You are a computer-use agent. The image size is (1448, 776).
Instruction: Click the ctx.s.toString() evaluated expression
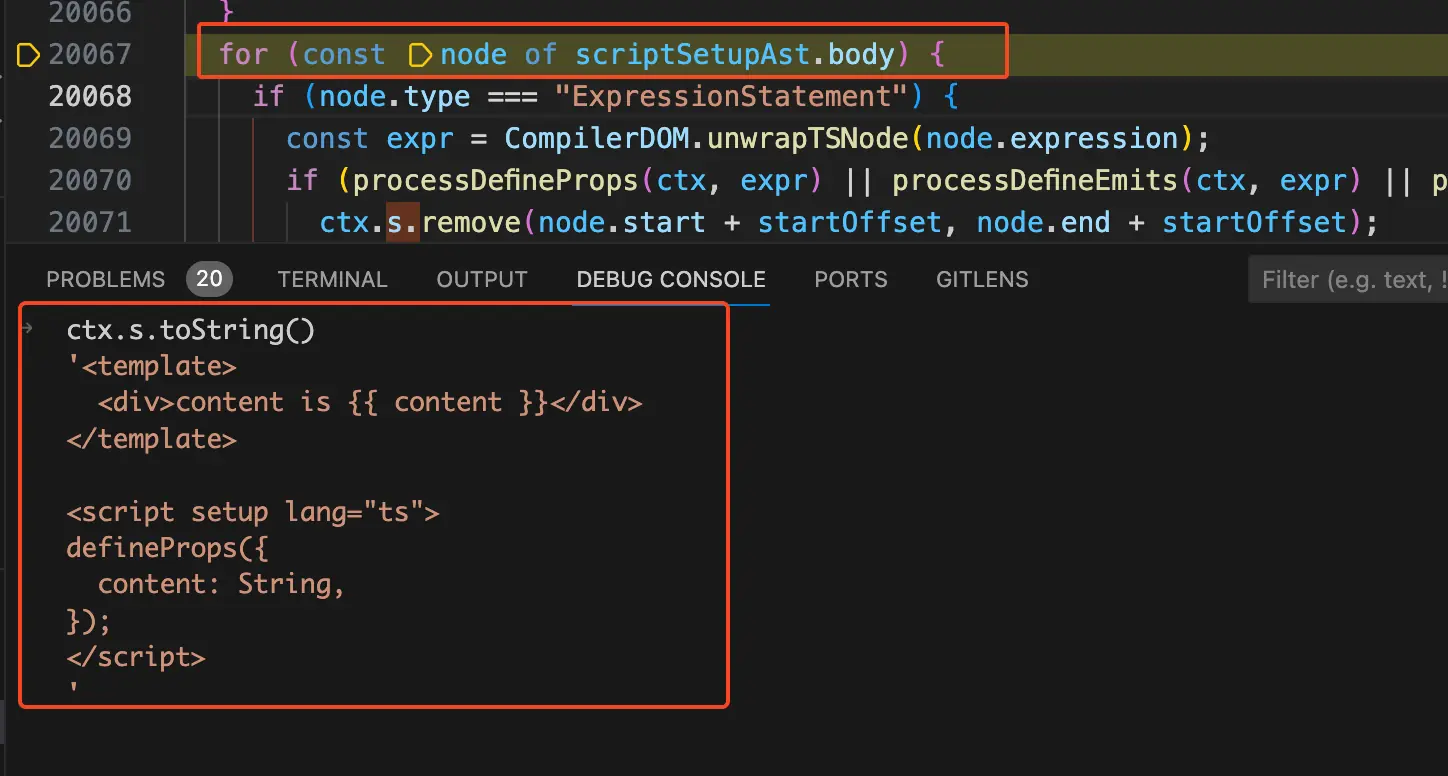click(x=190, y=330)
